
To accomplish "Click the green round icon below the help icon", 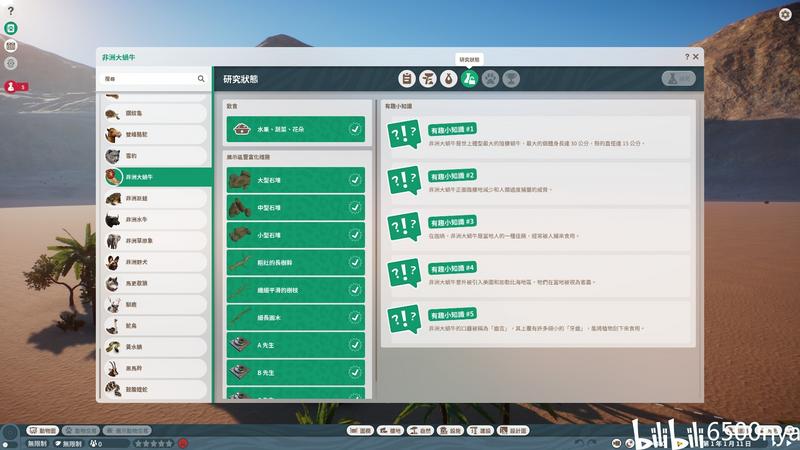I will 11,28.
